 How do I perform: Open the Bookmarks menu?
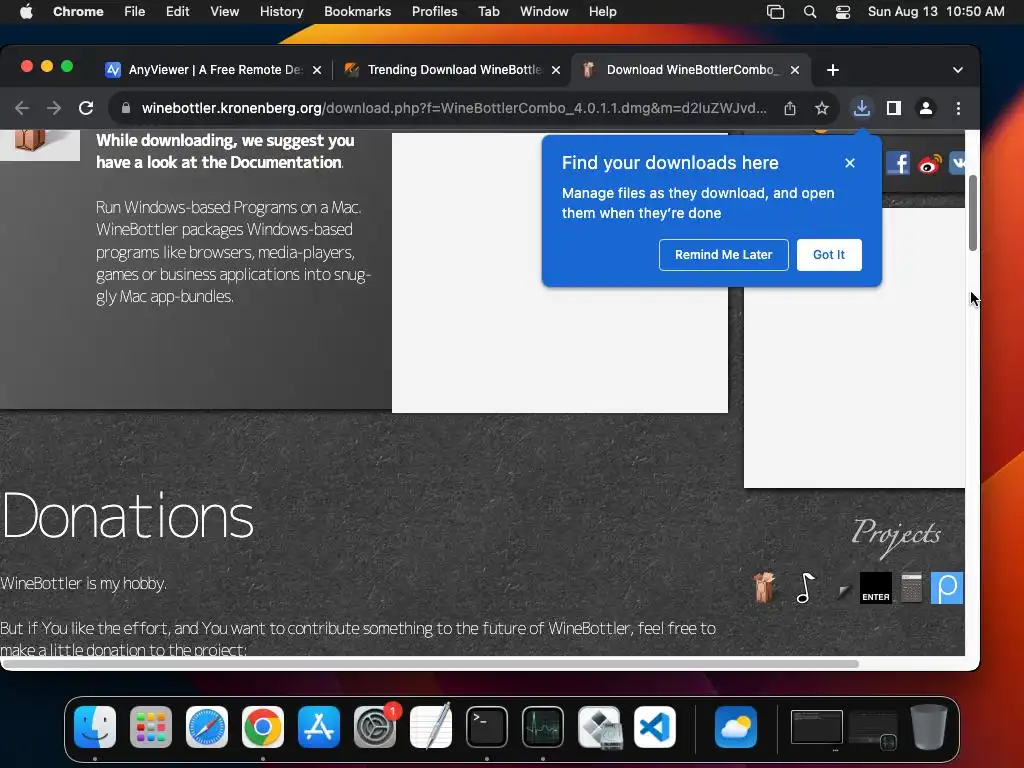357,12
